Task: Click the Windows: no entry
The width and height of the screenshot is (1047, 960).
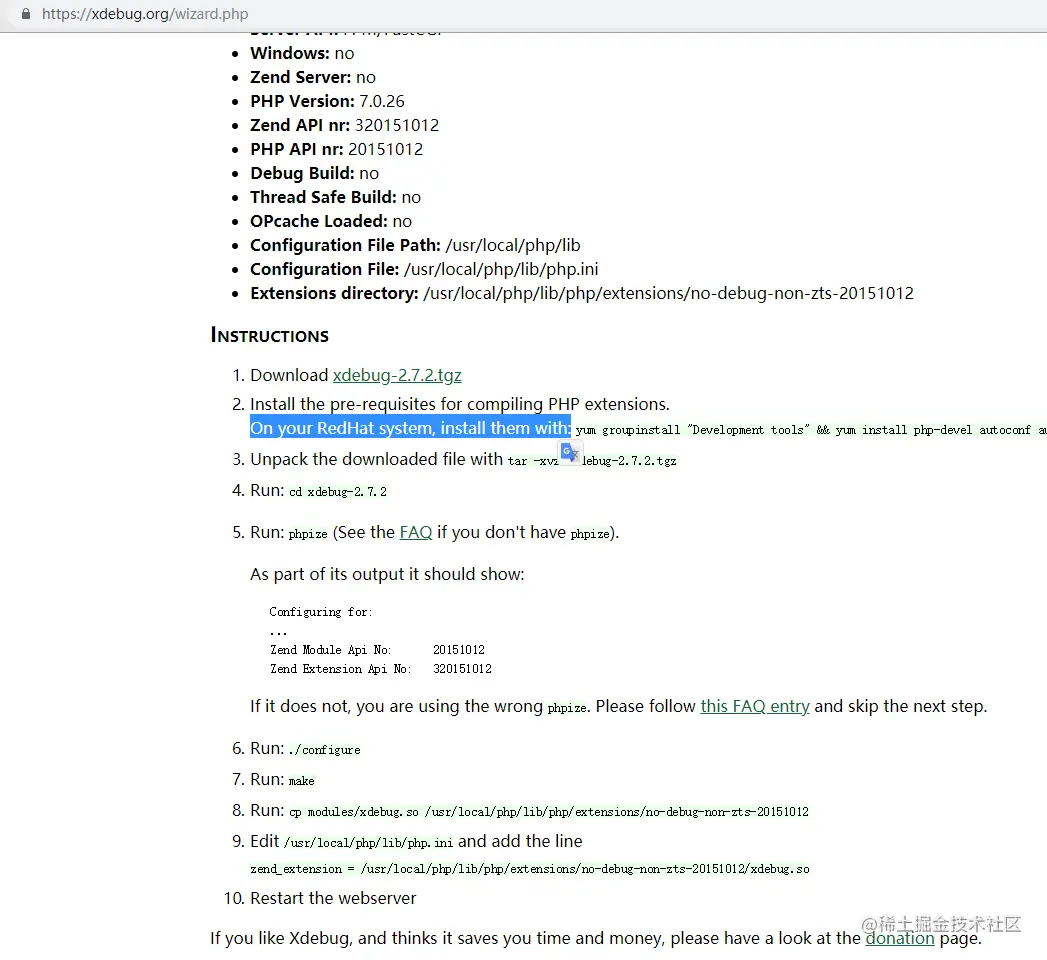Action: coord(302,53)
